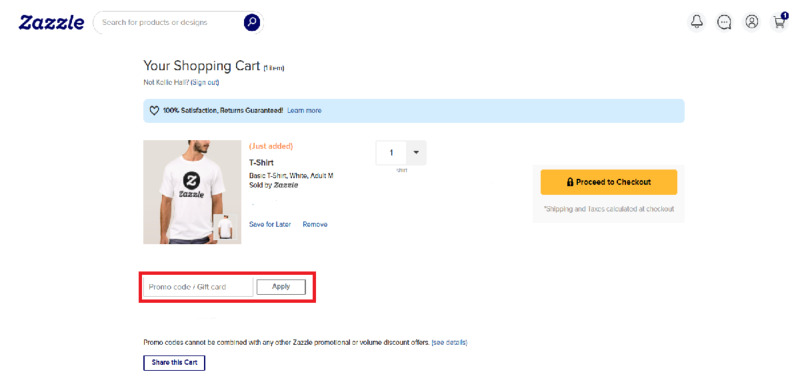Click the heart icon in satisfaction banner

[x=154, y=110]
